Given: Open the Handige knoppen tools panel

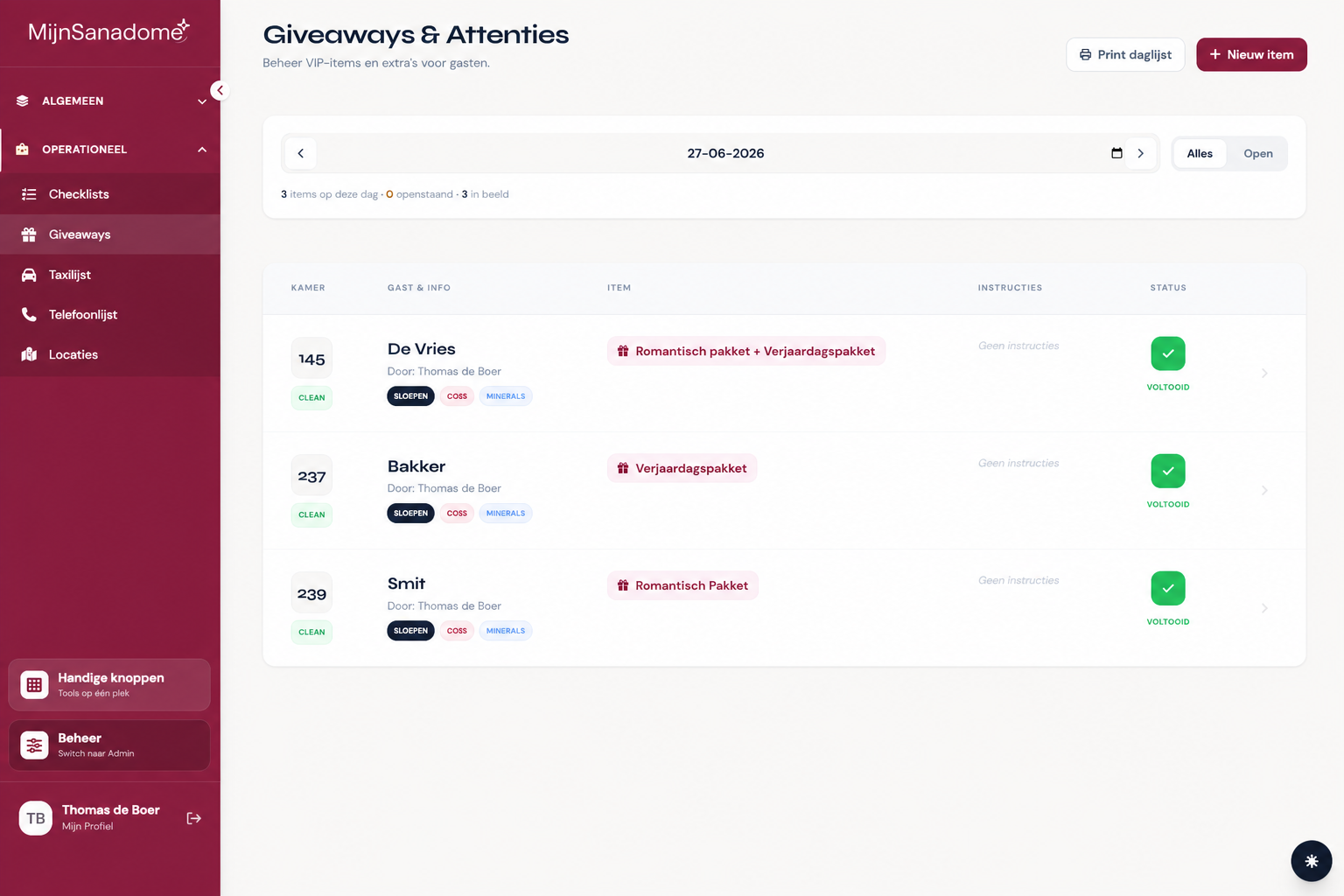Looking at the screenshot, I should point(109,685).
